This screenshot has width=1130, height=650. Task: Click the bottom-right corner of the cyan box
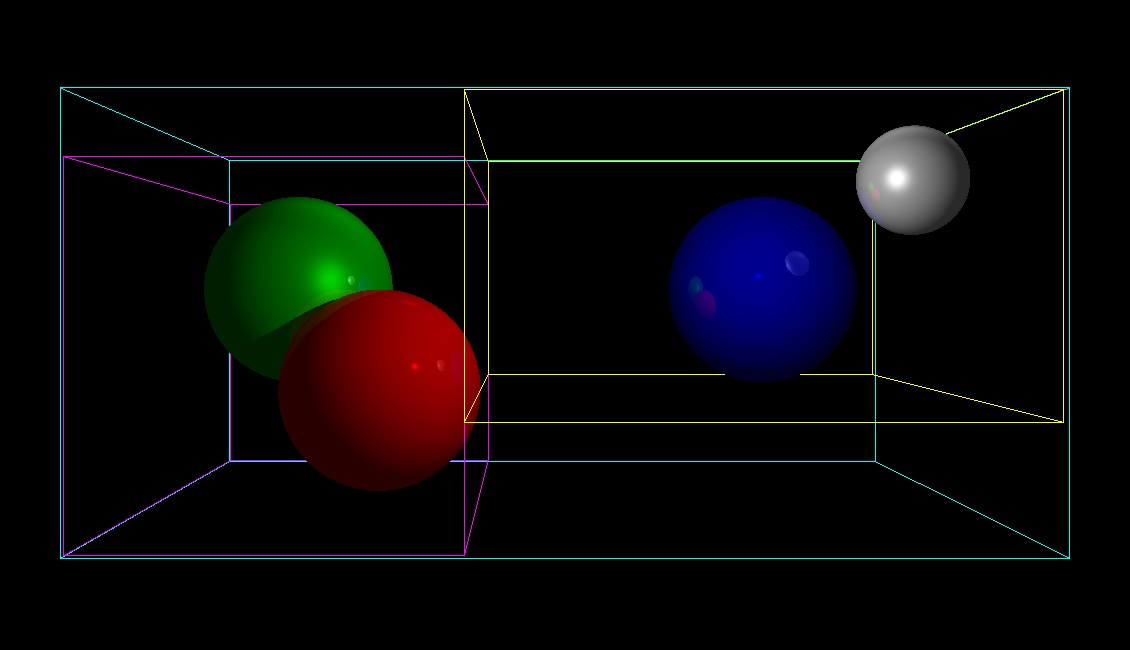[x=1068, y=558]
